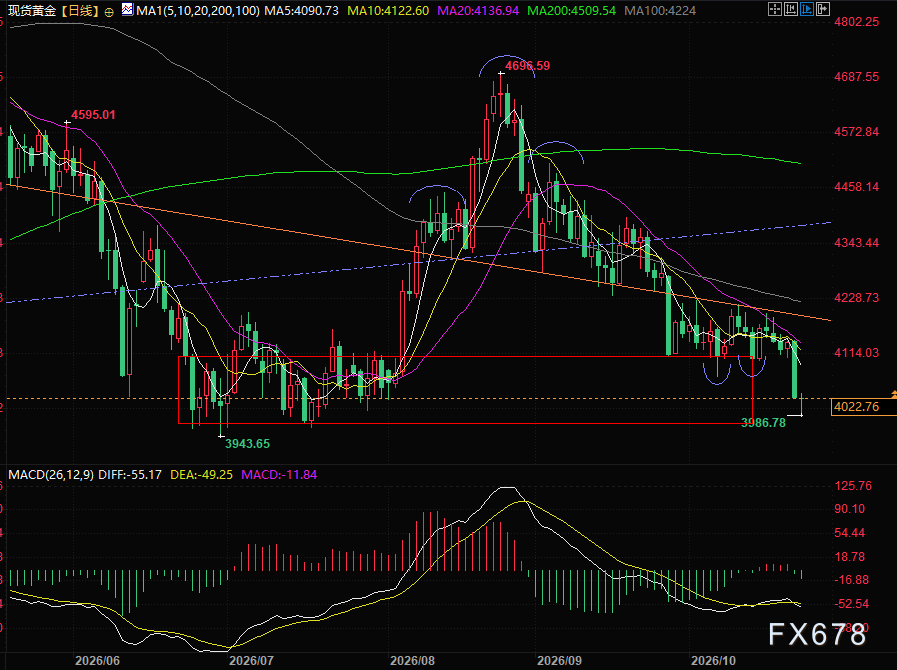Image resolution: width=897 pixels, height=670 pixels.
Task: Click the 4696.59 high price label
Action: pos(527,66)
